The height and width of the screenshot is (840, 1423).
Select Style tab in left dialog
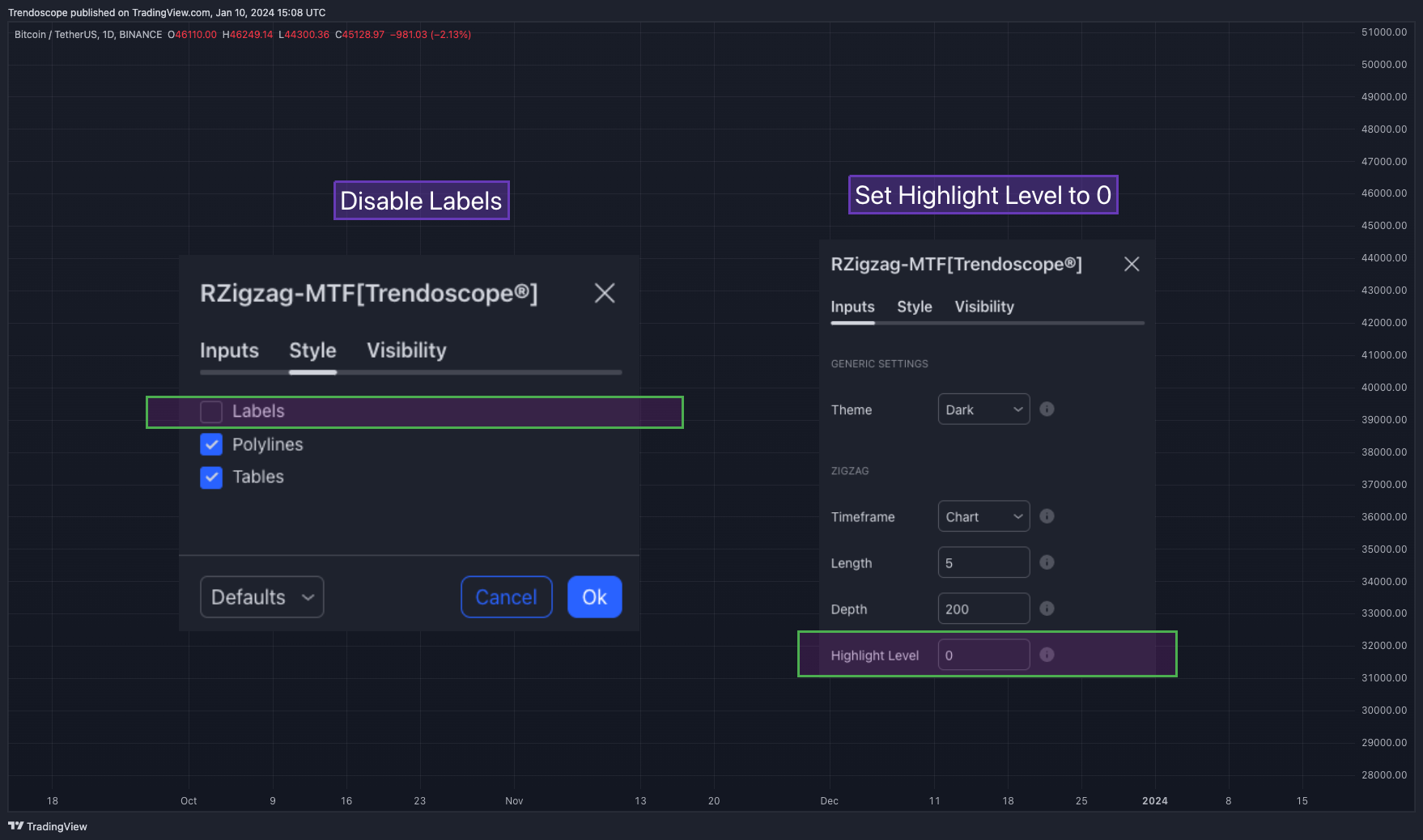point(312,350)
